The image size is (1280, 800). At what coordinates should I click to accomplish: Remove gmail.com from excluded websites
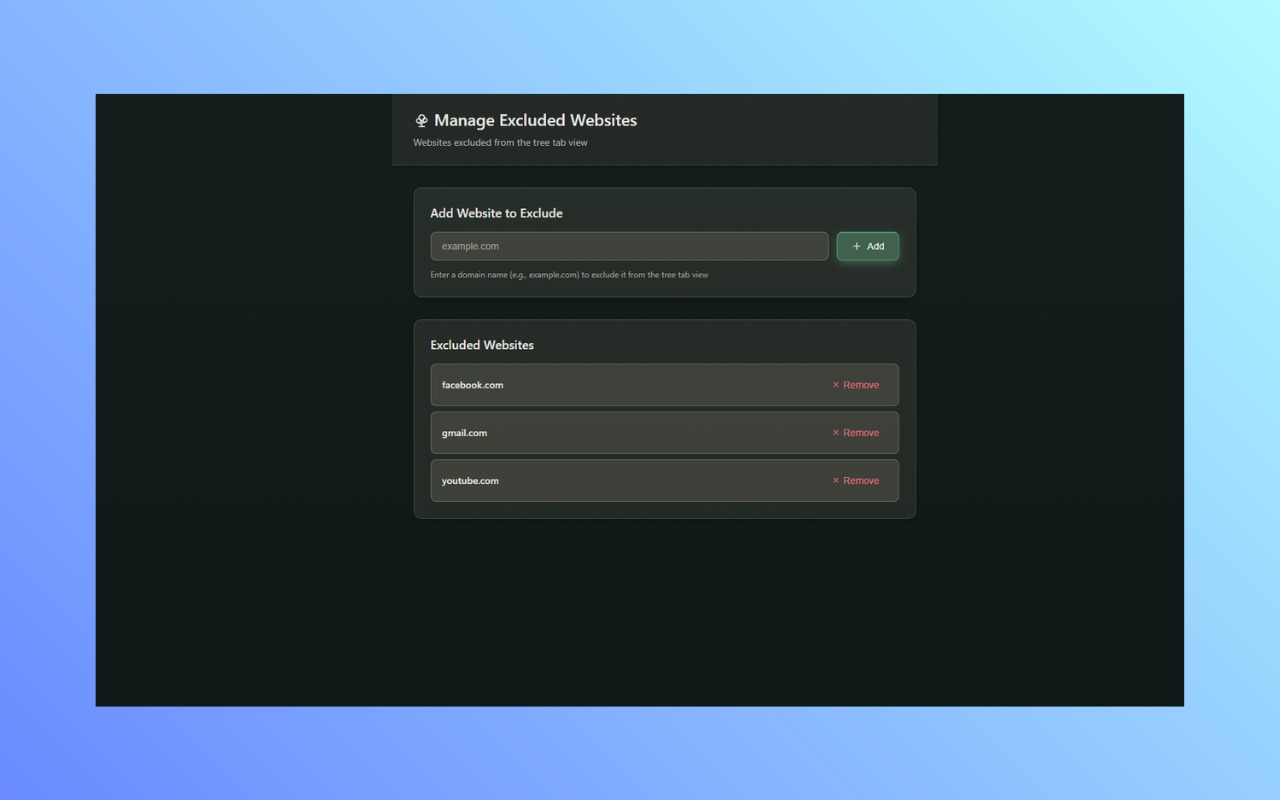click(x=856, y=433)
